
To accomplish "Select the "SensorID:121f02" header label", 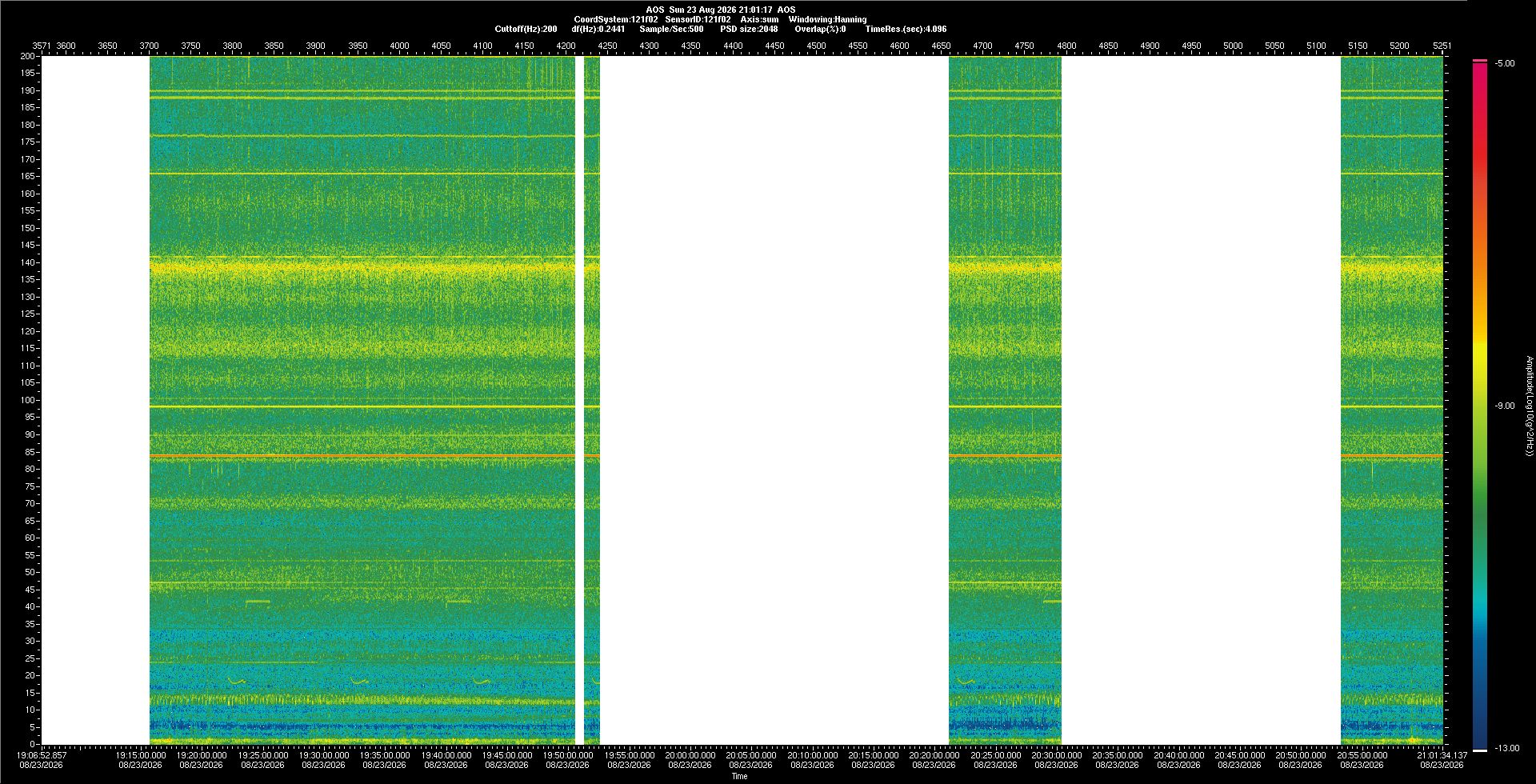I will click(x=698, y=19).
